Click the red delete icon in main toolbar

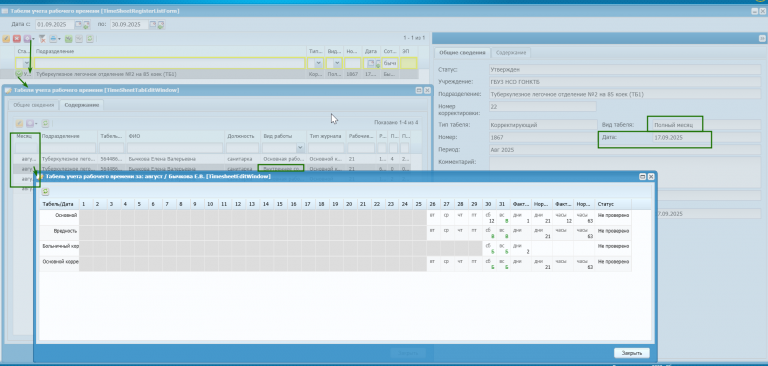pyautogui.click(x=17, y=39)
